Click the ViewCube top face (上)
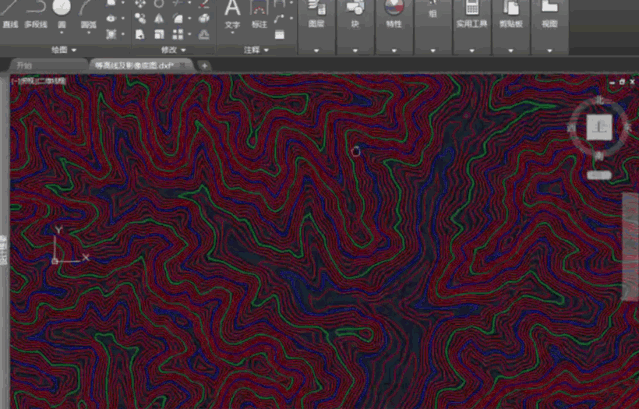Image resolution: width=639 pixels, height=409 pixels. (599, 127)
